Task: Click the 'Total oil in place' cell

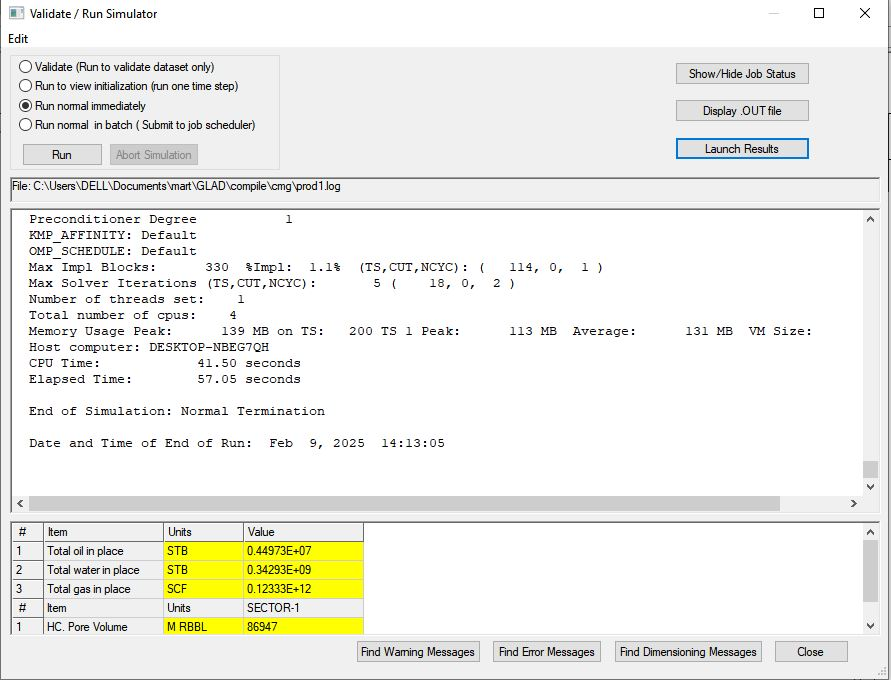Action: (103, 551)
